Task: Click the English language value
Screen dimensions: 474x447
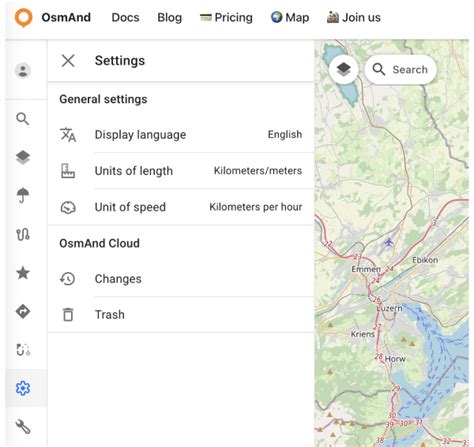Action: [x=285, y=134]
